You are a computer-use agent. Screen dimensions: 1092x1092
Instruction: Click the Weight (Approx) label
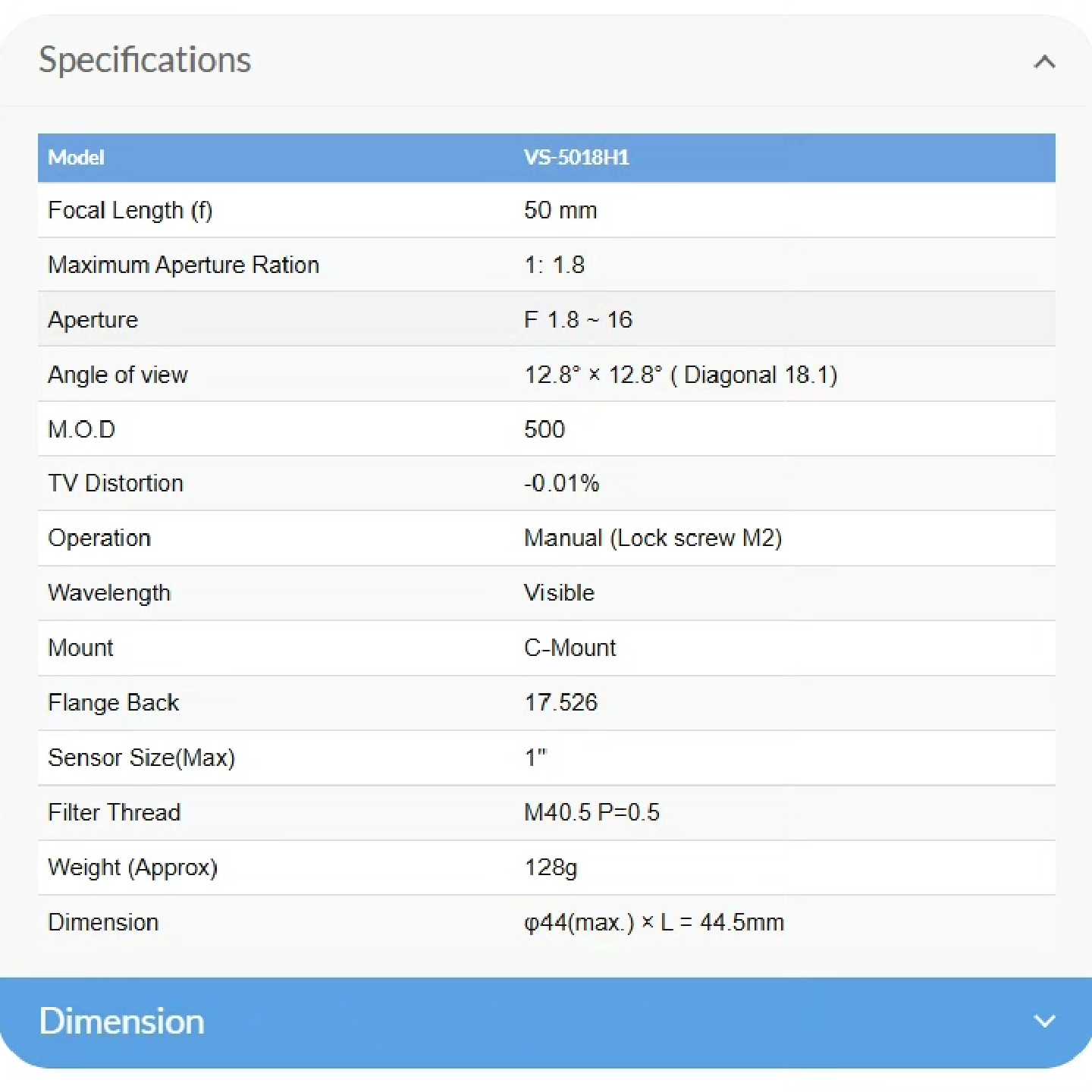point(133,868)
